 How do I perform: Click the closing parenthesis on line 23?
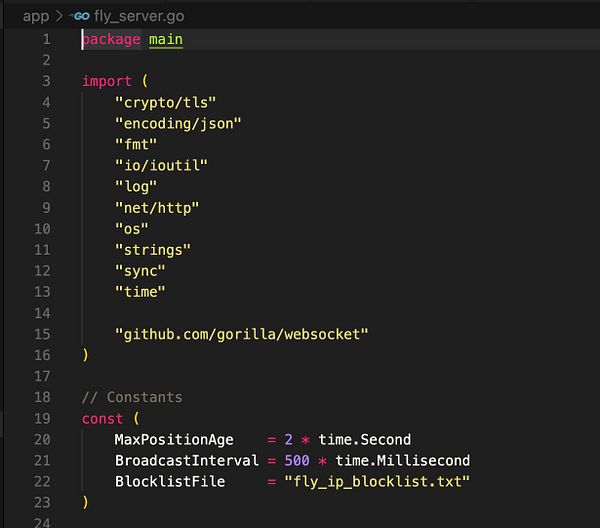(x=85, y=502)
